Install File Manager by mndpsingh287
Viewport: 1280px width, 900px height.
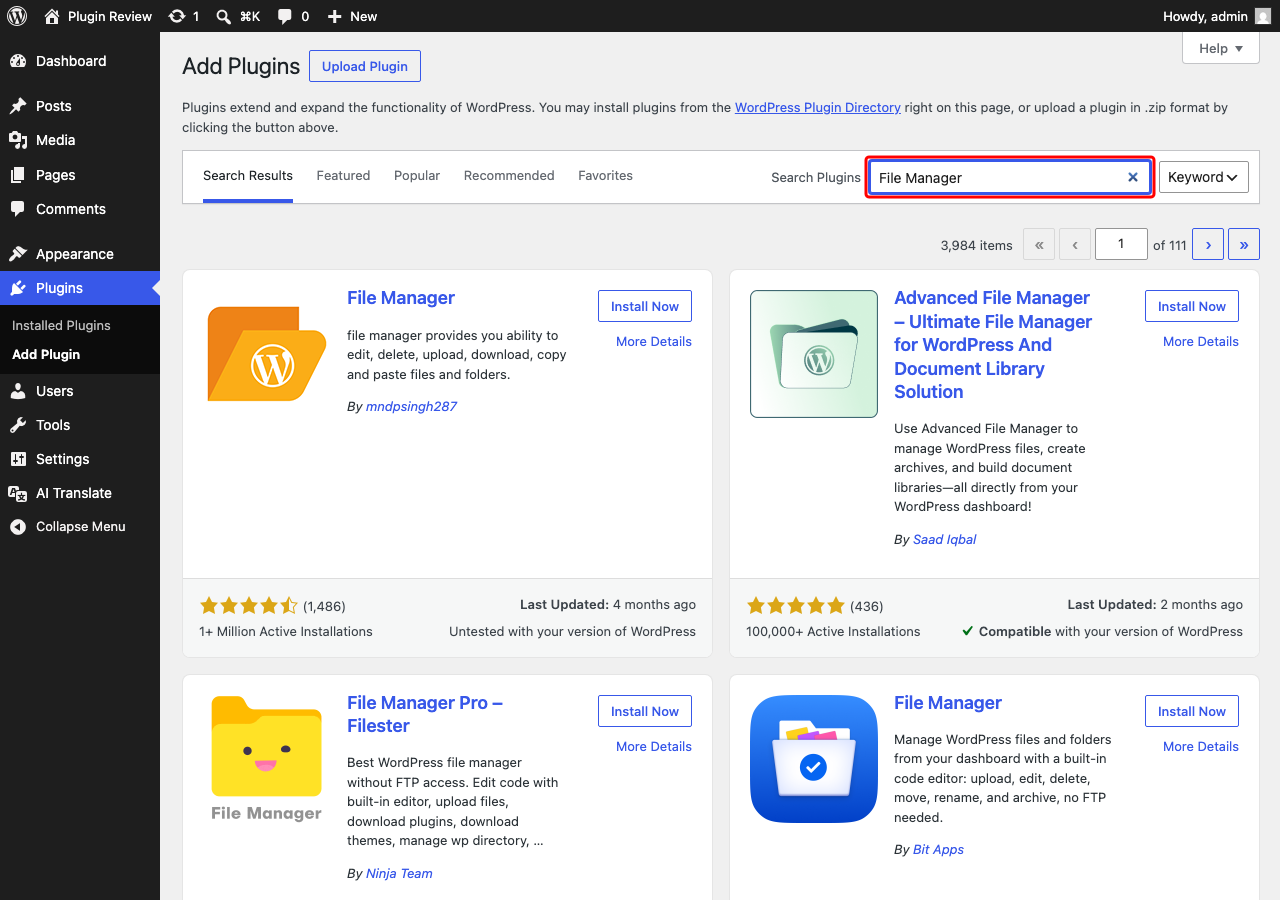(645, 306)
